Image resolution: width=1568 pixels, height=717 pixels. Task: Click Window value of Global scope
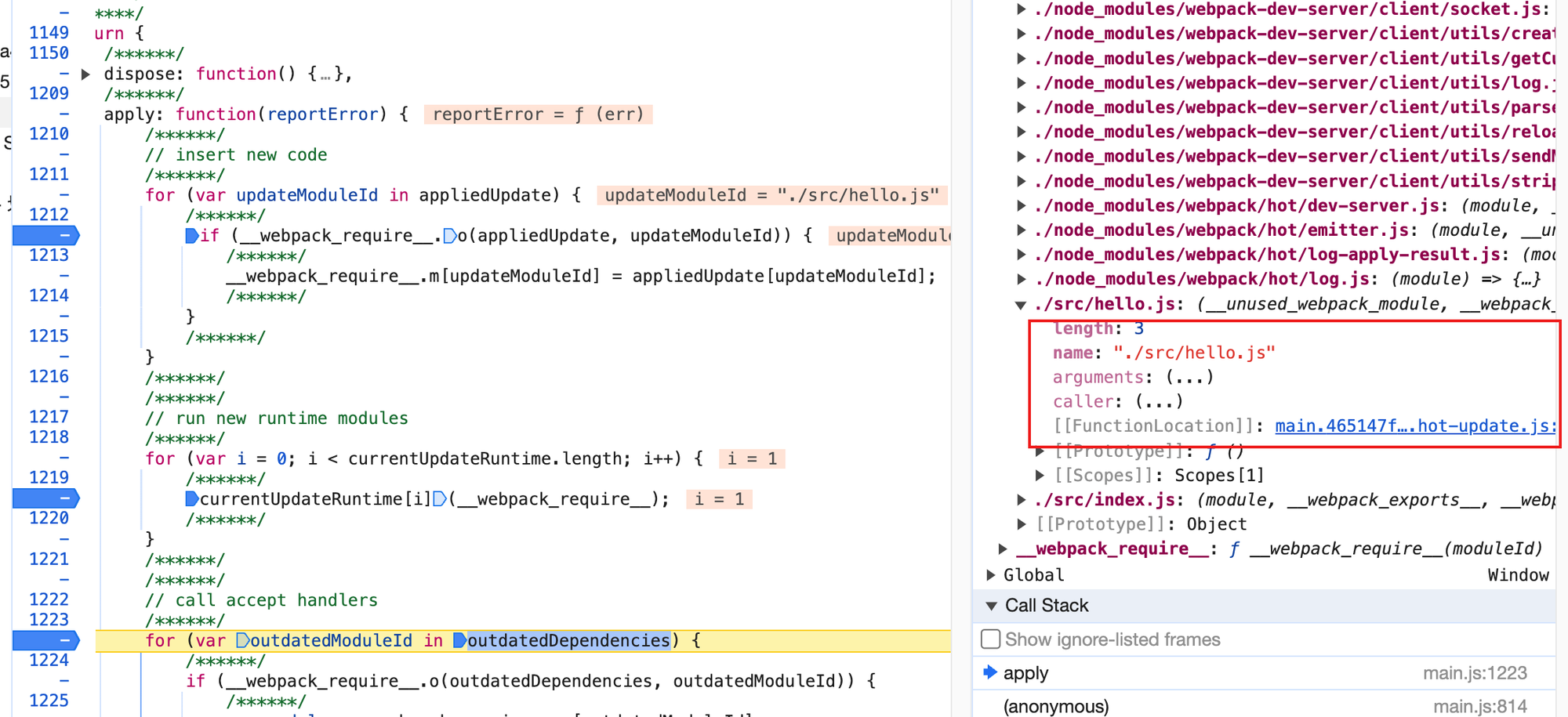tap(1518, 575)
